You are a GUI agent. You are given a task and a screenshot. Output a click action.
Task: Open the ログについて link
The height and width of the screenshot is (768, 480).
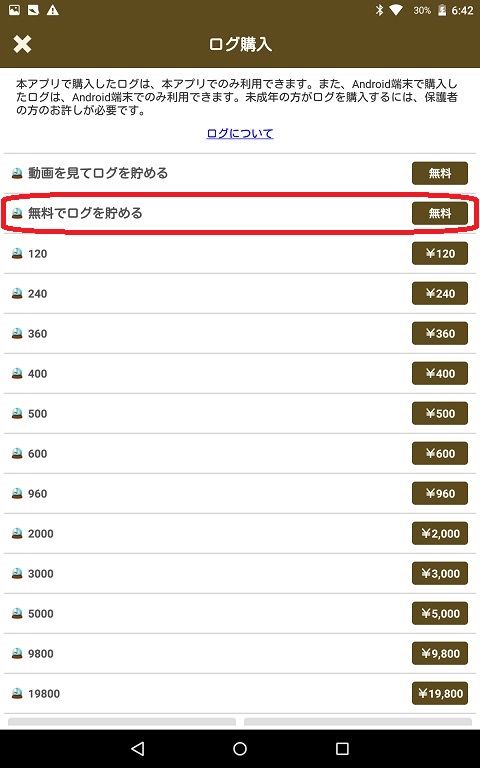click(240, 133)
